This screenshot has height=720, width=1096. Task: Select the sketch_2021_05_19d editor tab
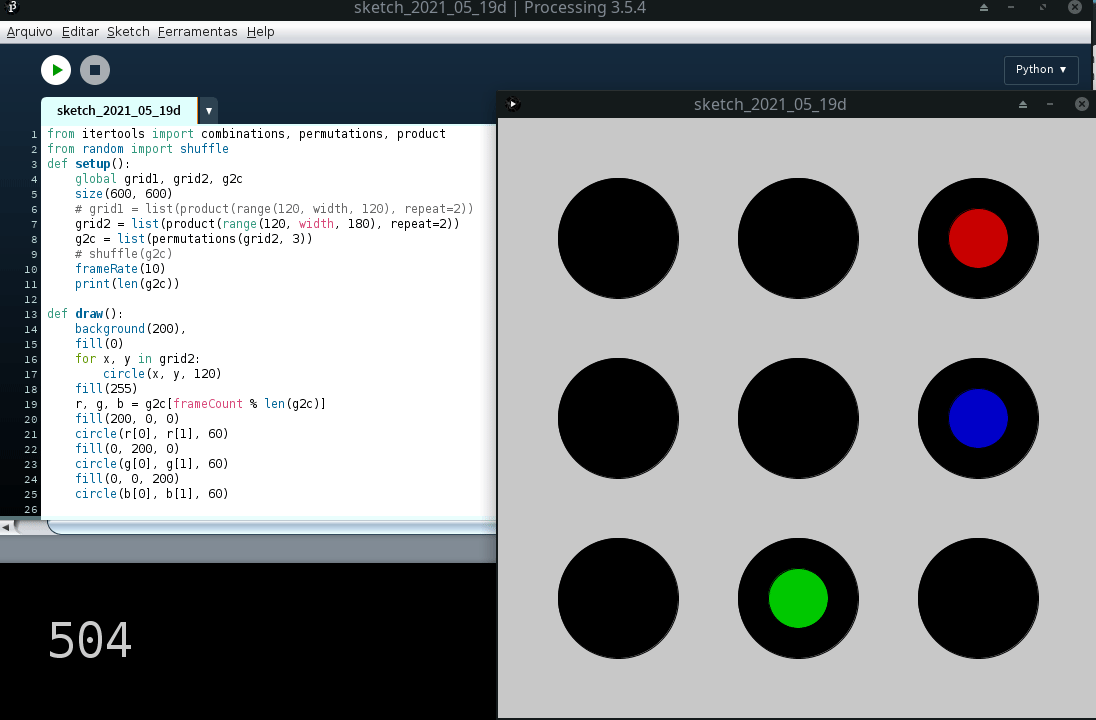(119, 110)
